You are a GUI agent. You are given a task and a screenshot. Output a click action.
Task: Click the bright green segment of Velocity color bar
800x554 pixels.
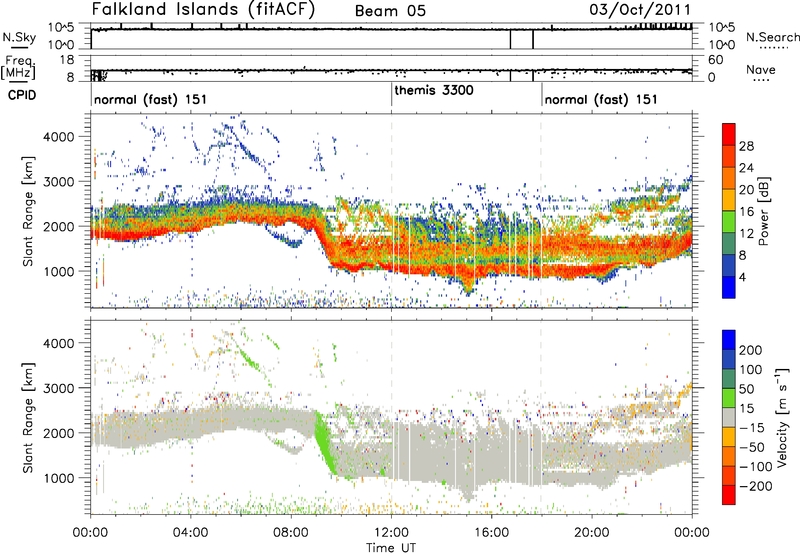tap(729, 398)
